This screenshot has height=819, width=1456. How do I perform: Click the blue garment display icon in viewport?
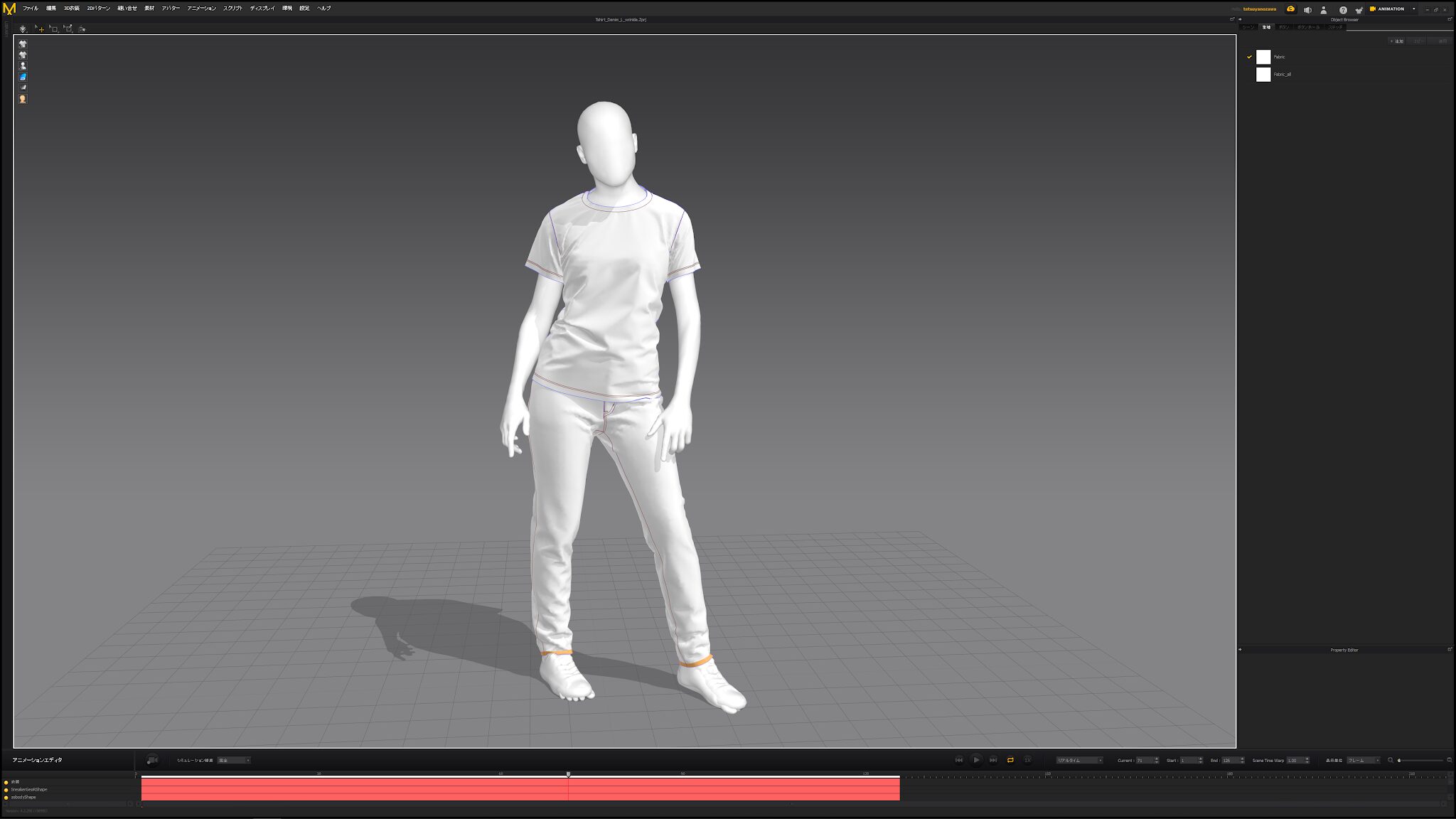point(23,77)
